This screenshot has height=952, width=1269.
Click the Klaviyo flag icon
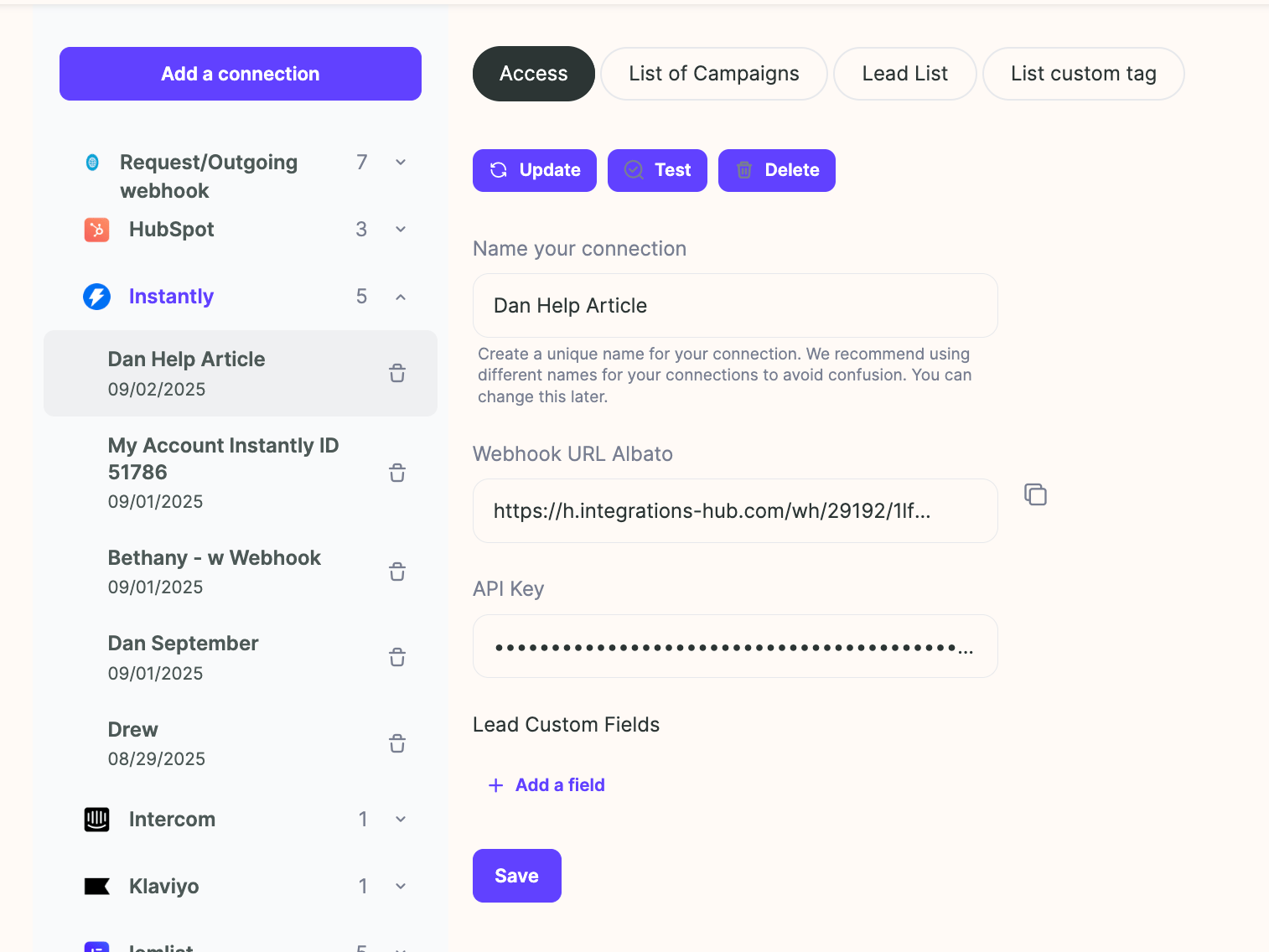click(x=97, y=887)
